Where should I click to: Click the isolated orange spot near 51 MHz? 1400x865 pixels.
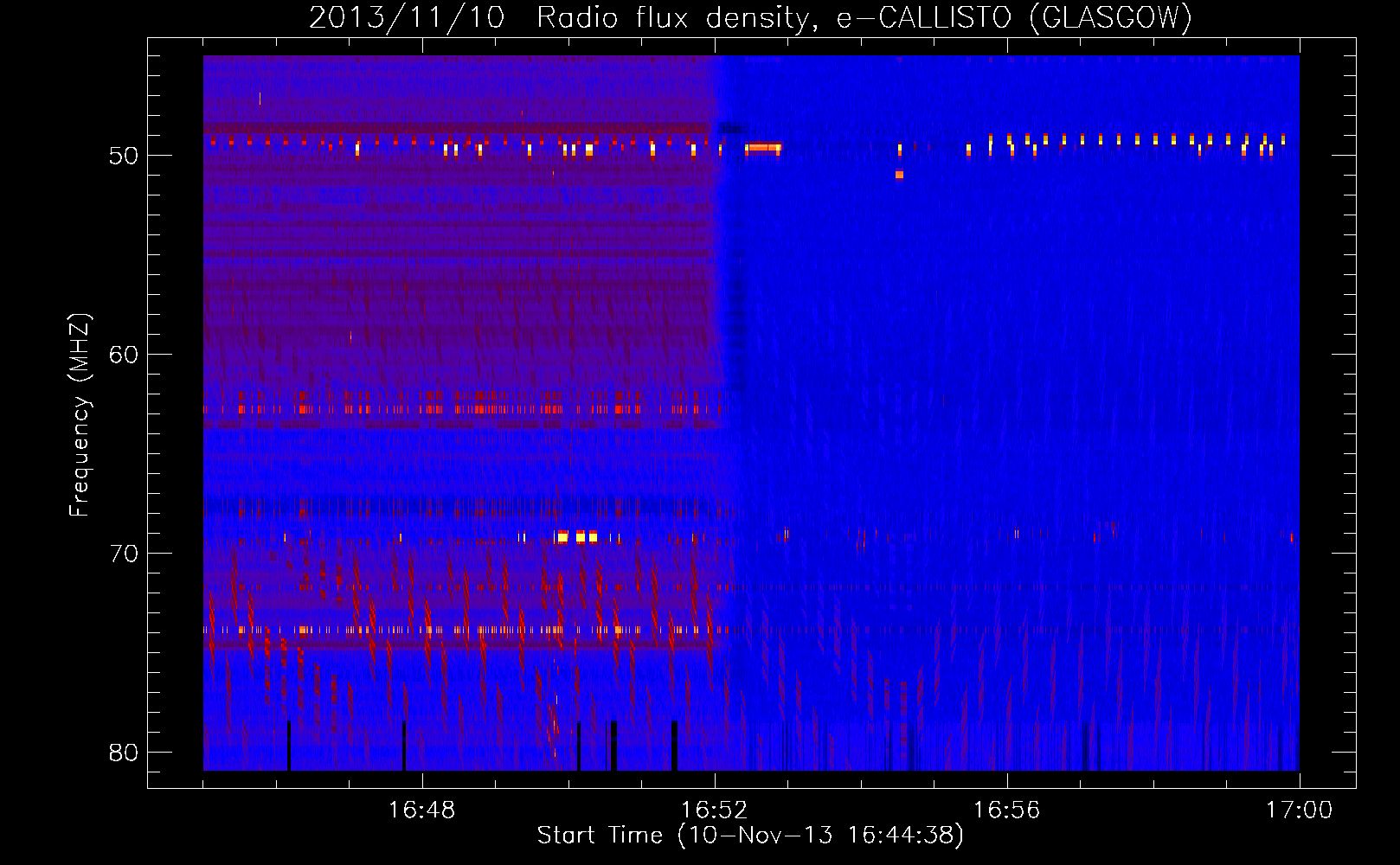tap(900, 175)
